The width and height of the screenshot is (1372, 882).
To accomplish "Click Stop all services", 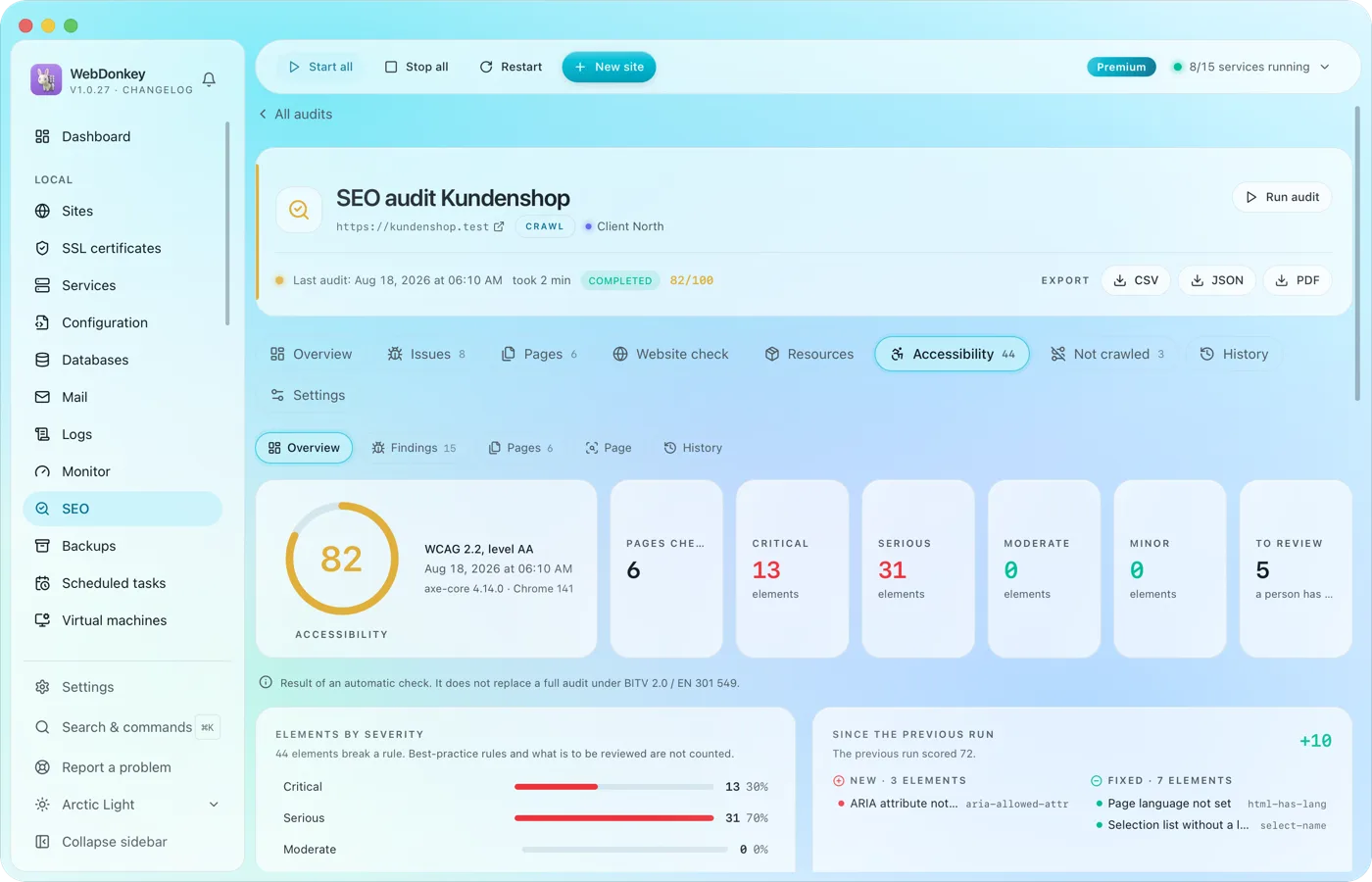I will (x=416, y=67).
